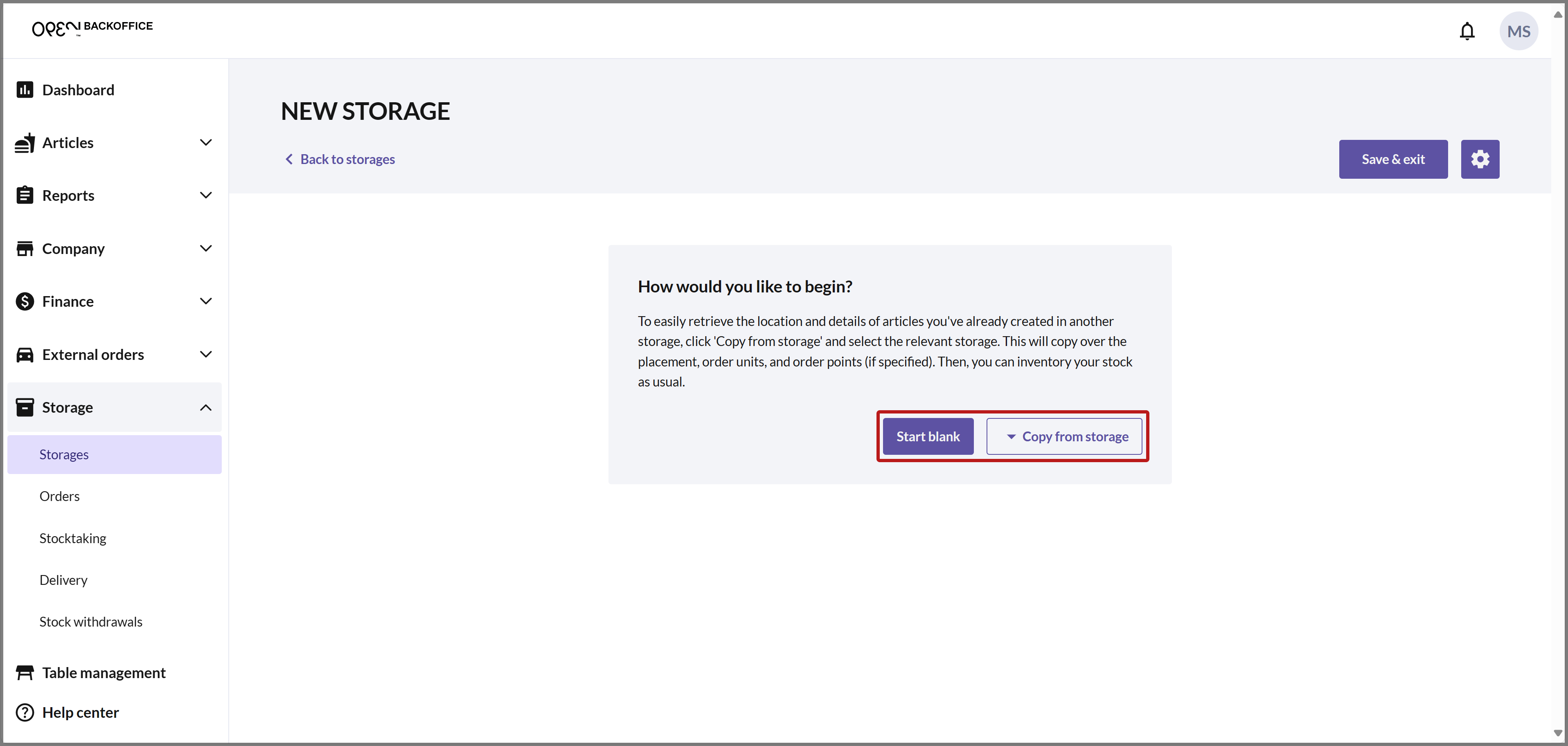Select Storages in the sidebar
Screen dimensions: 1568x746
point(115,454)
